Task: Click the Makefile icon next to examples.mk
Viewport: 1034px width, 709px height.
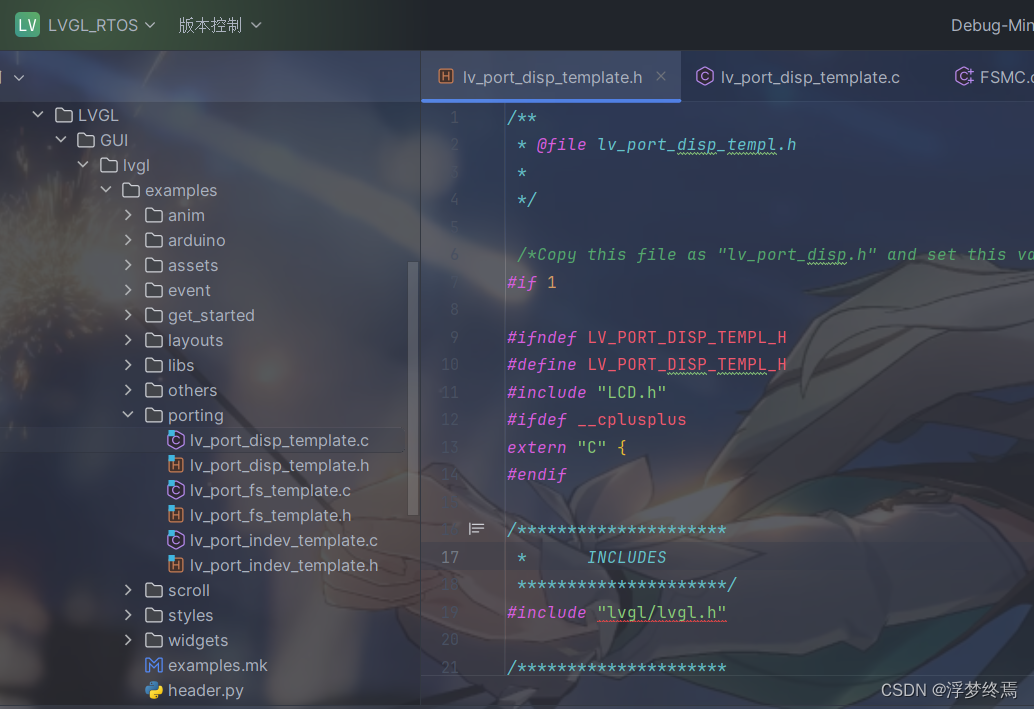Action: [155, 665]
